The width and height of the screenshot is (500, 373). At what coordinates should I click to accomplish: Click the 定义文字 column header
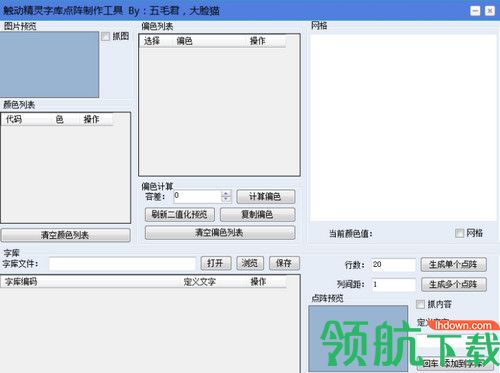213,282
